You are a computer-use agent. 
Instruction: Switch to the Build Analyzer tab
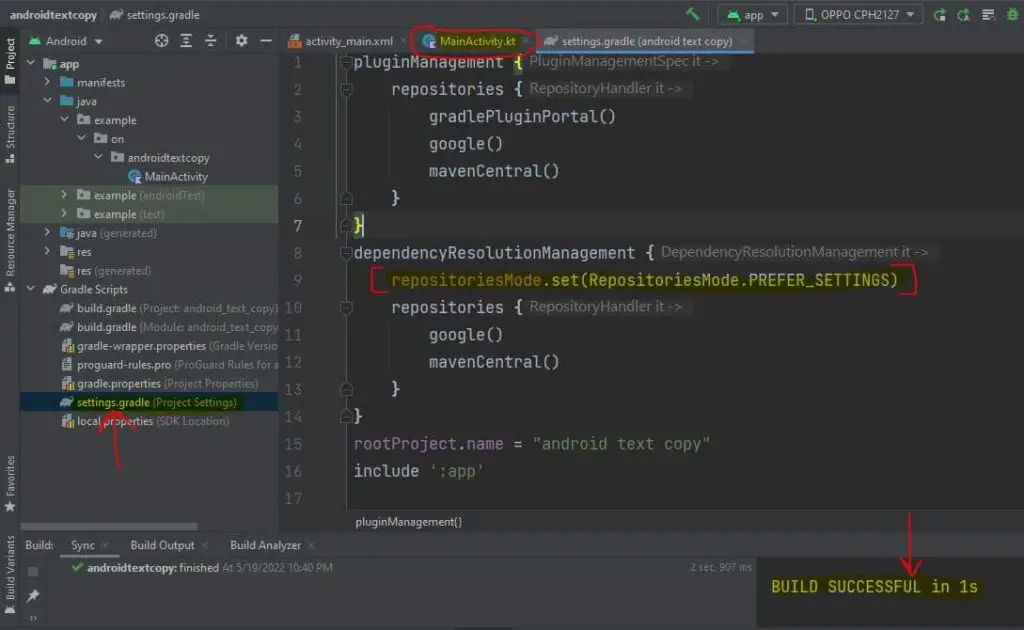point(265,545)
